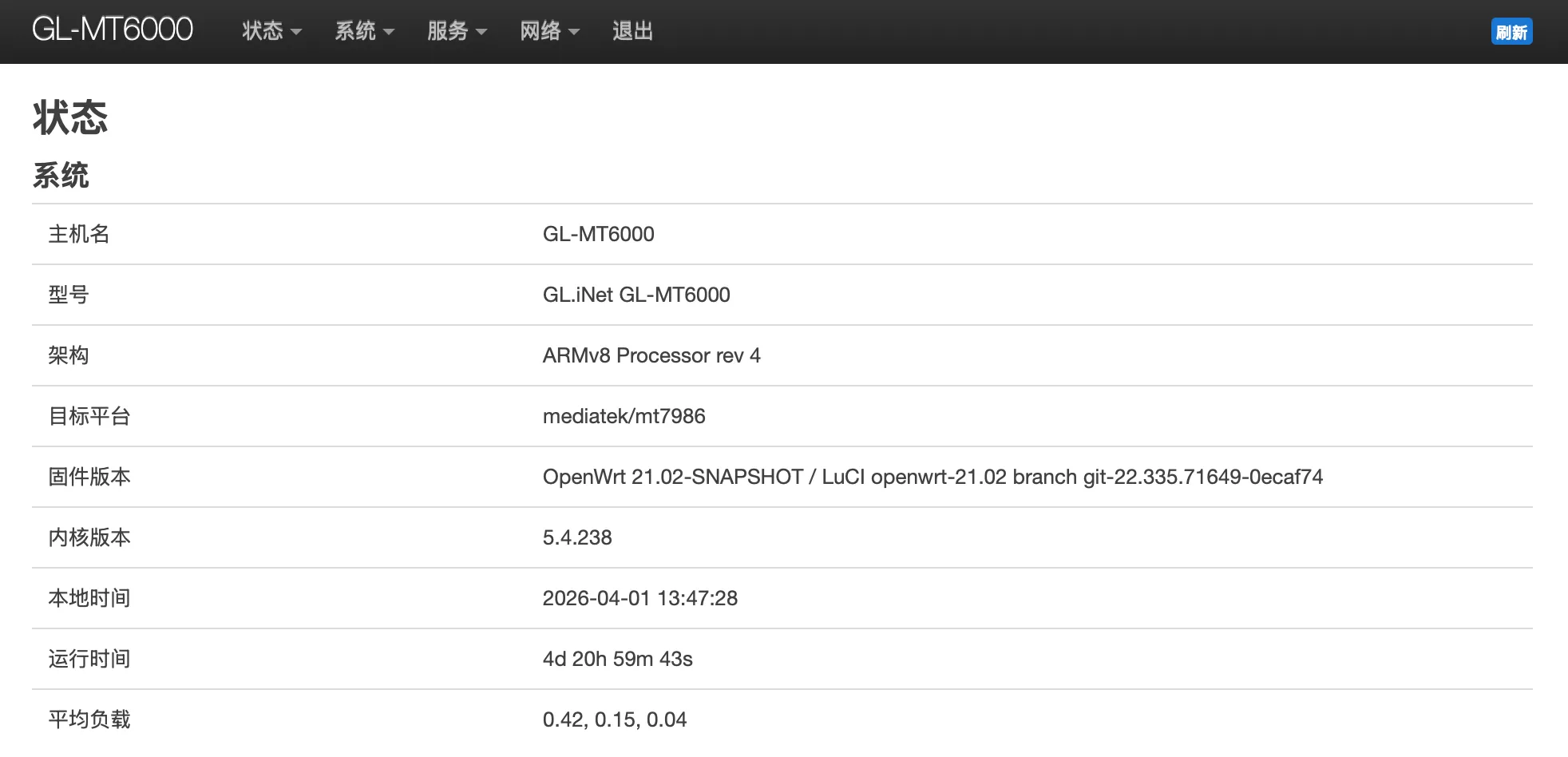
Task: Open the 状态 status menu
Action: tap(263, 30)
